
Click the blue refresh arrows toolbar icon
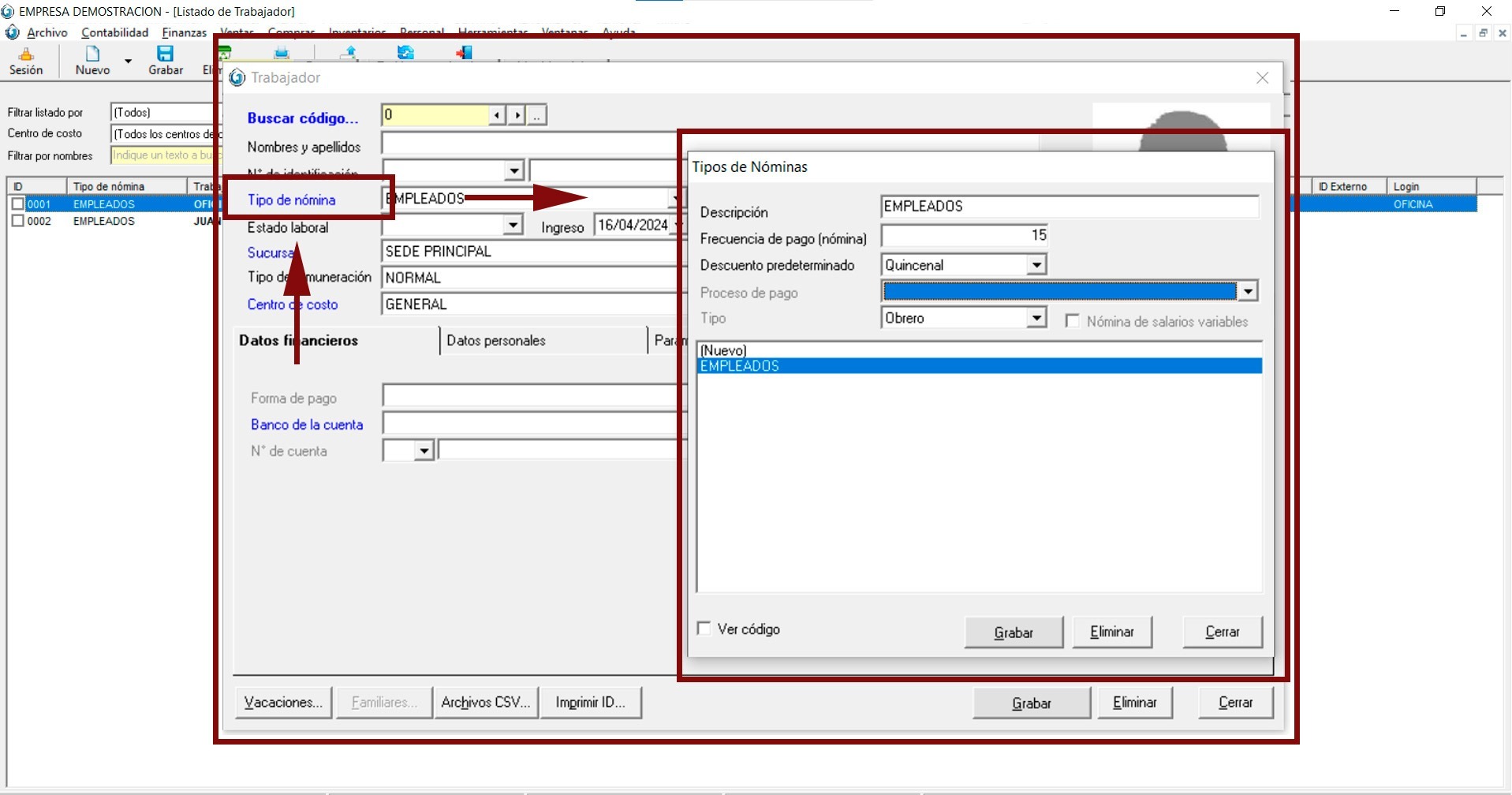(x=405, y=53)
